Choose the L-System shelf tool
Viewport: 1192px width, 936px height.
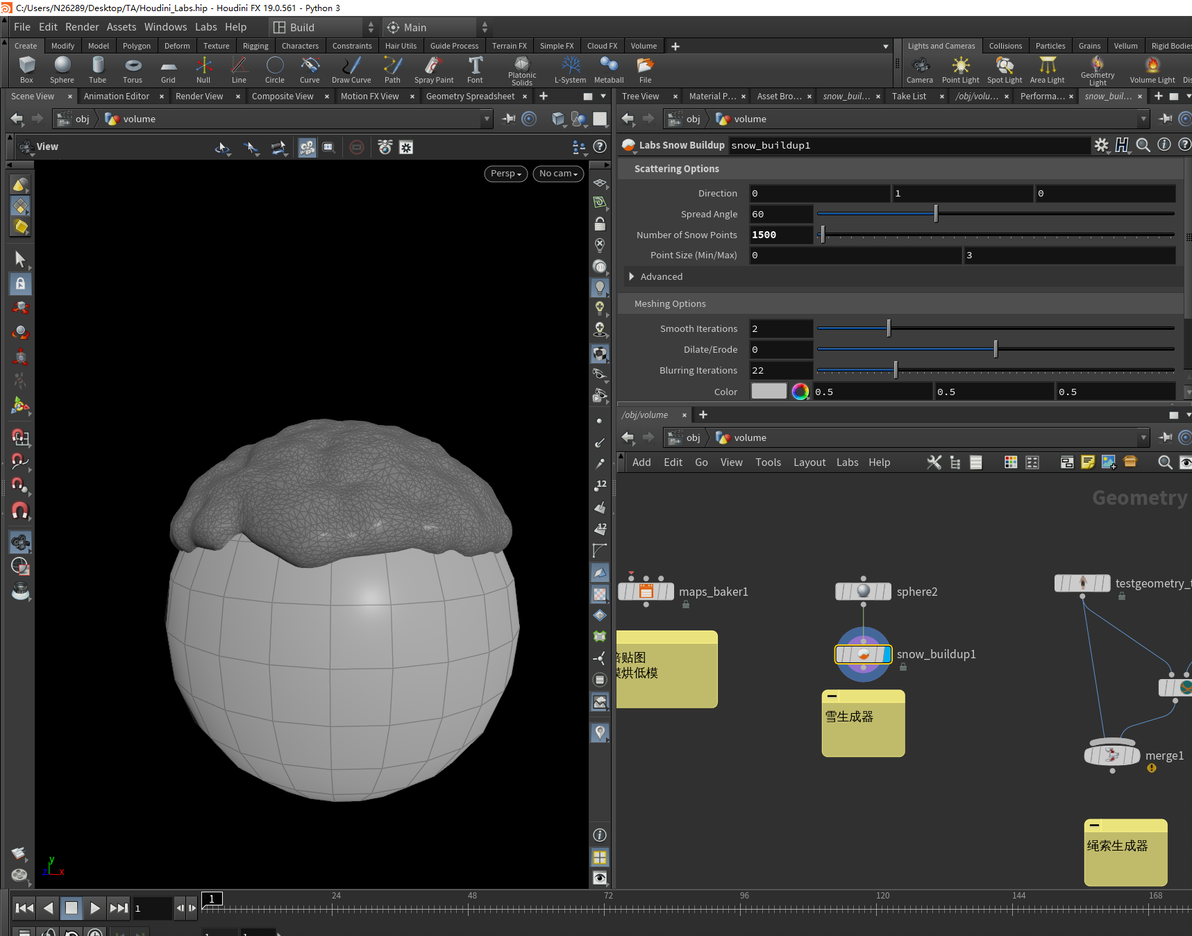coord(570,68)
